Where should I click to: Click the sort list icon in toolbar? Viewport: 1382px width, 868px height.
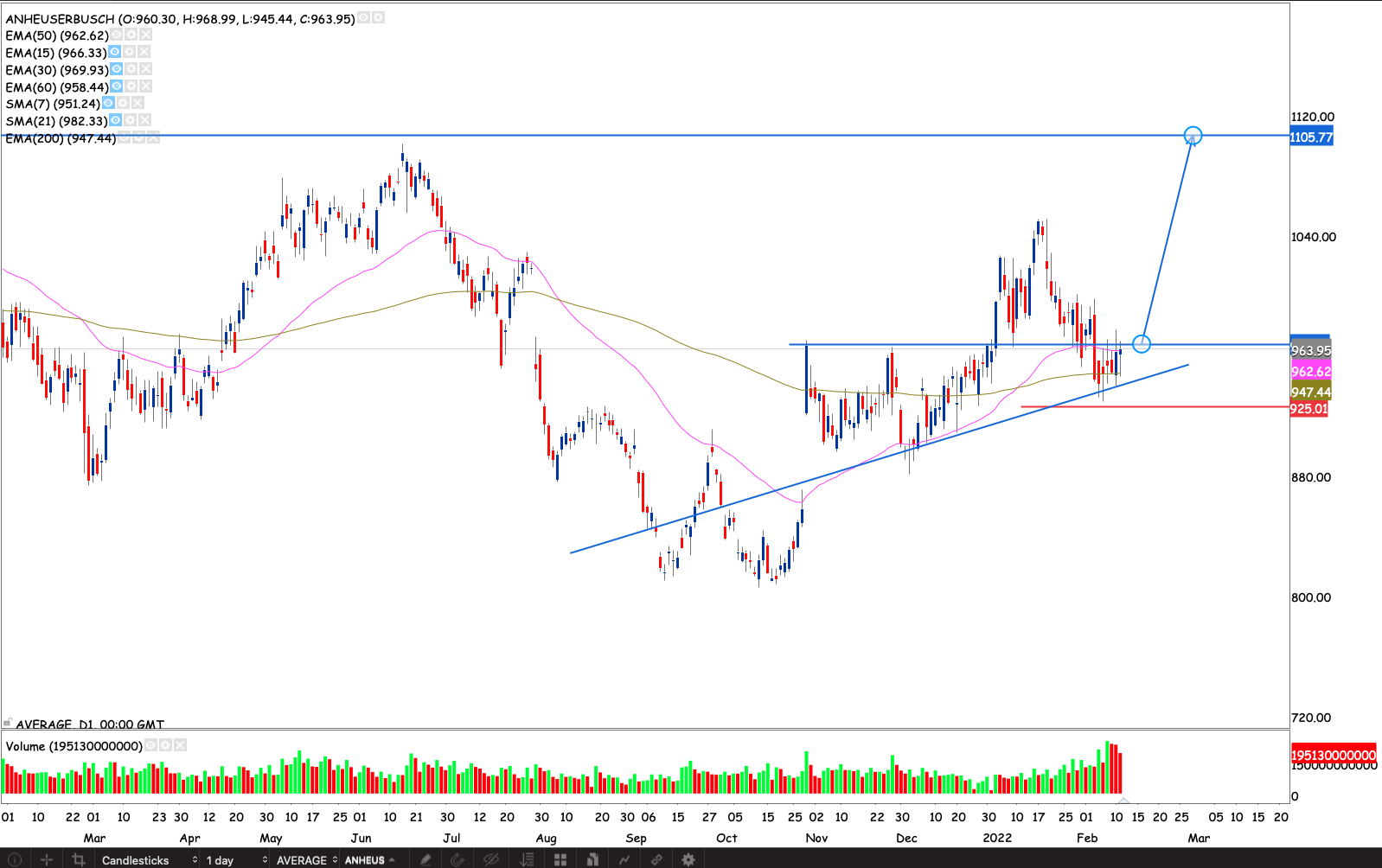click(x=526, y=859)
